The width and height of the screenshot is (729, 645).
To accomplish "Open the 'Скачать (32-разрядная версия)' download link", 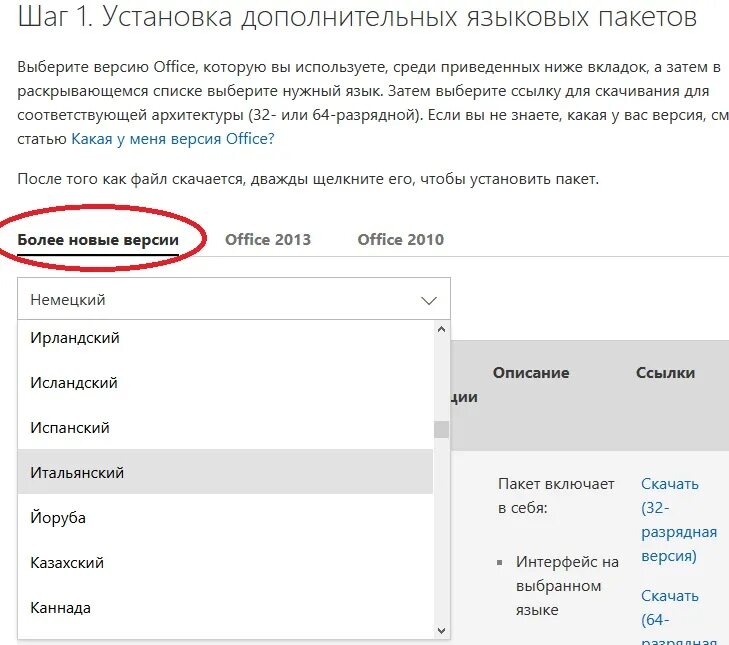I will coord(679,519).
